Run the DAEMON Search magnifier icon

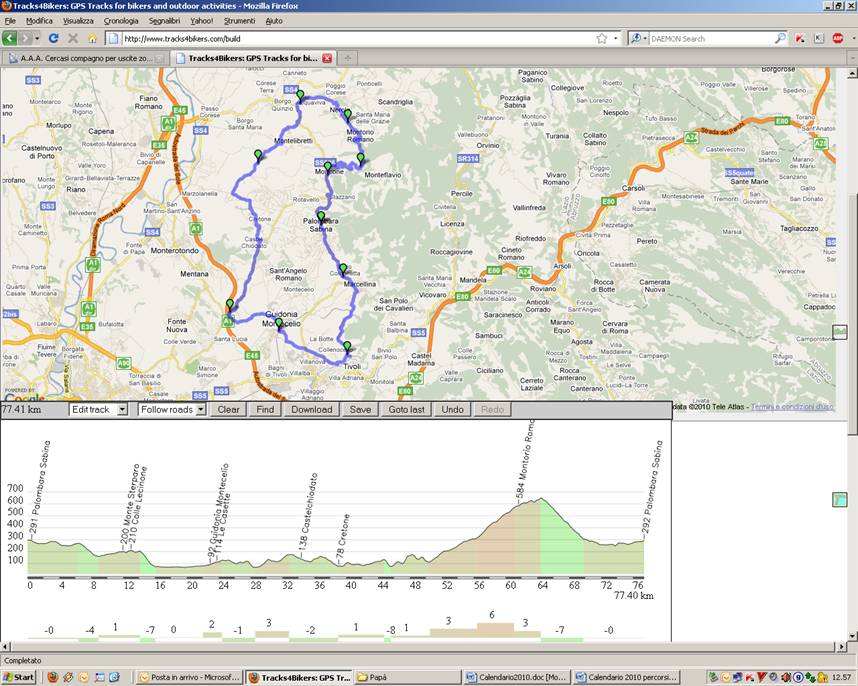point(780,38)
